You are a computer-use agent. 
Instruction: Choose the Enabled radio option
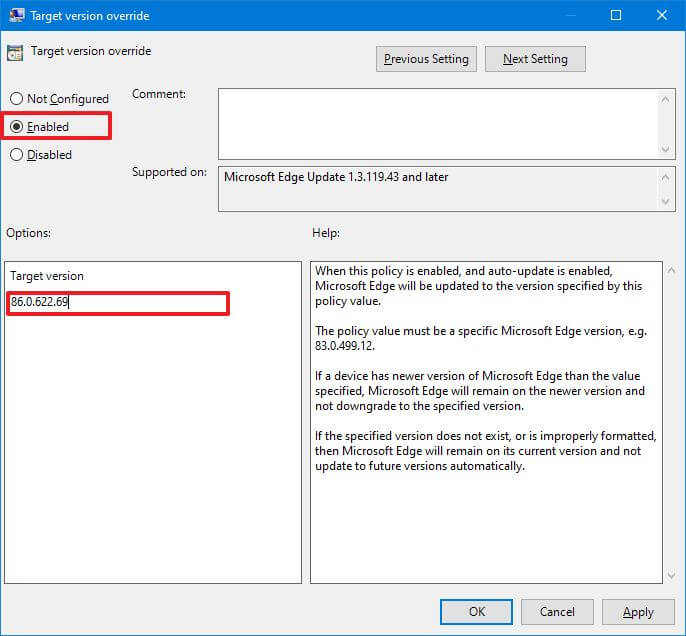17,127
